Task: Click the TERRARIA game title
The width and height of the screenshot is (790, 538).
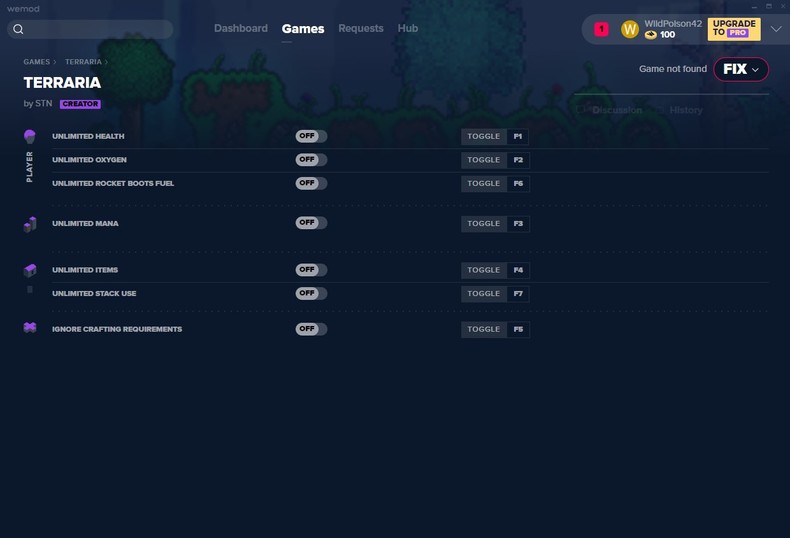Action: pyautogui.click(x=62, y=83)
